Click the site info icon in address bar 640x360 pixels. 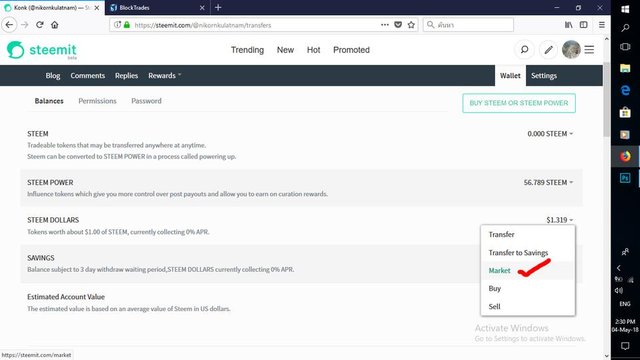pos(117,25)
